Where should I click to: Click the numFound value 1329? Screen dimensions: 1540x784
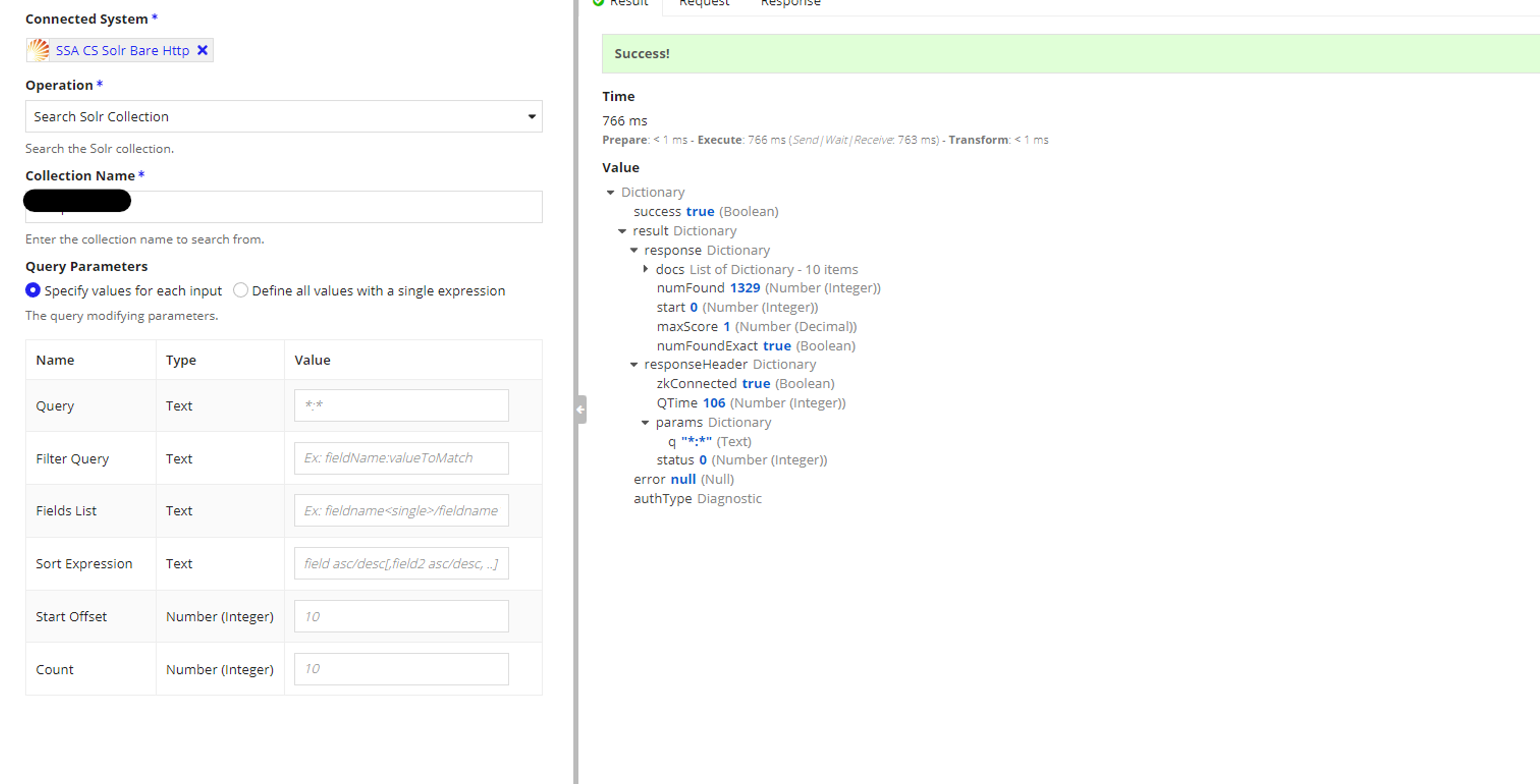coord(745,288)
